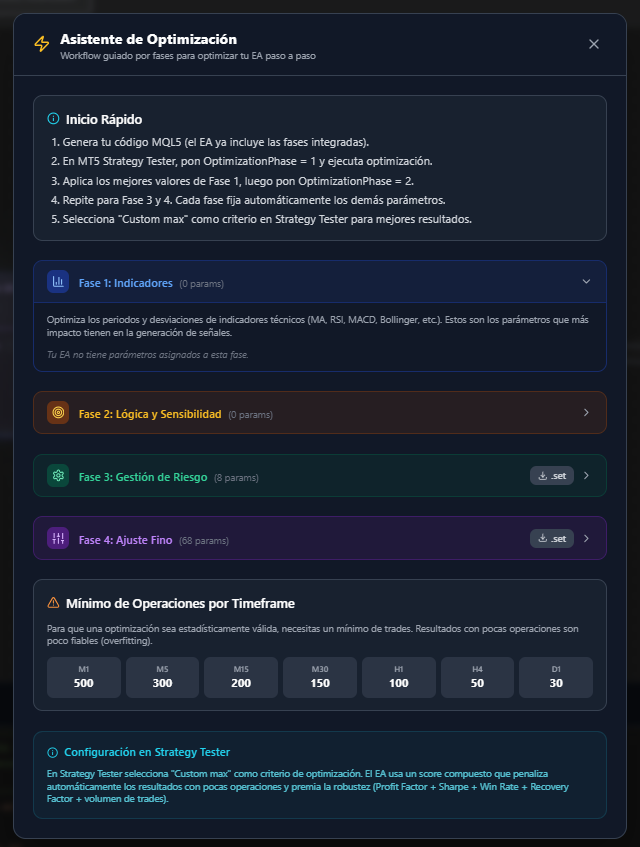Expand the Fase 4 Ajuste Fino chevron
Screen dimensions: 640x847
click(587, 539)
